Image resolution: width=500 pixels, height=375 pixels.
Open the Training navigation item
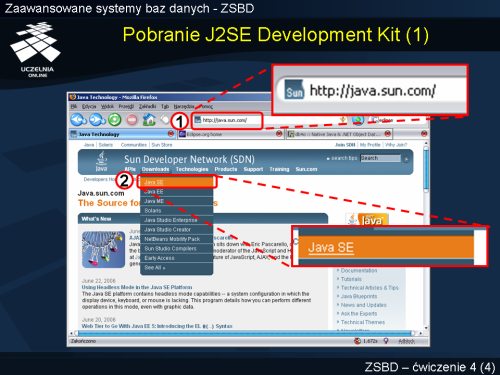pyautogui.click(x=279, y=169)
